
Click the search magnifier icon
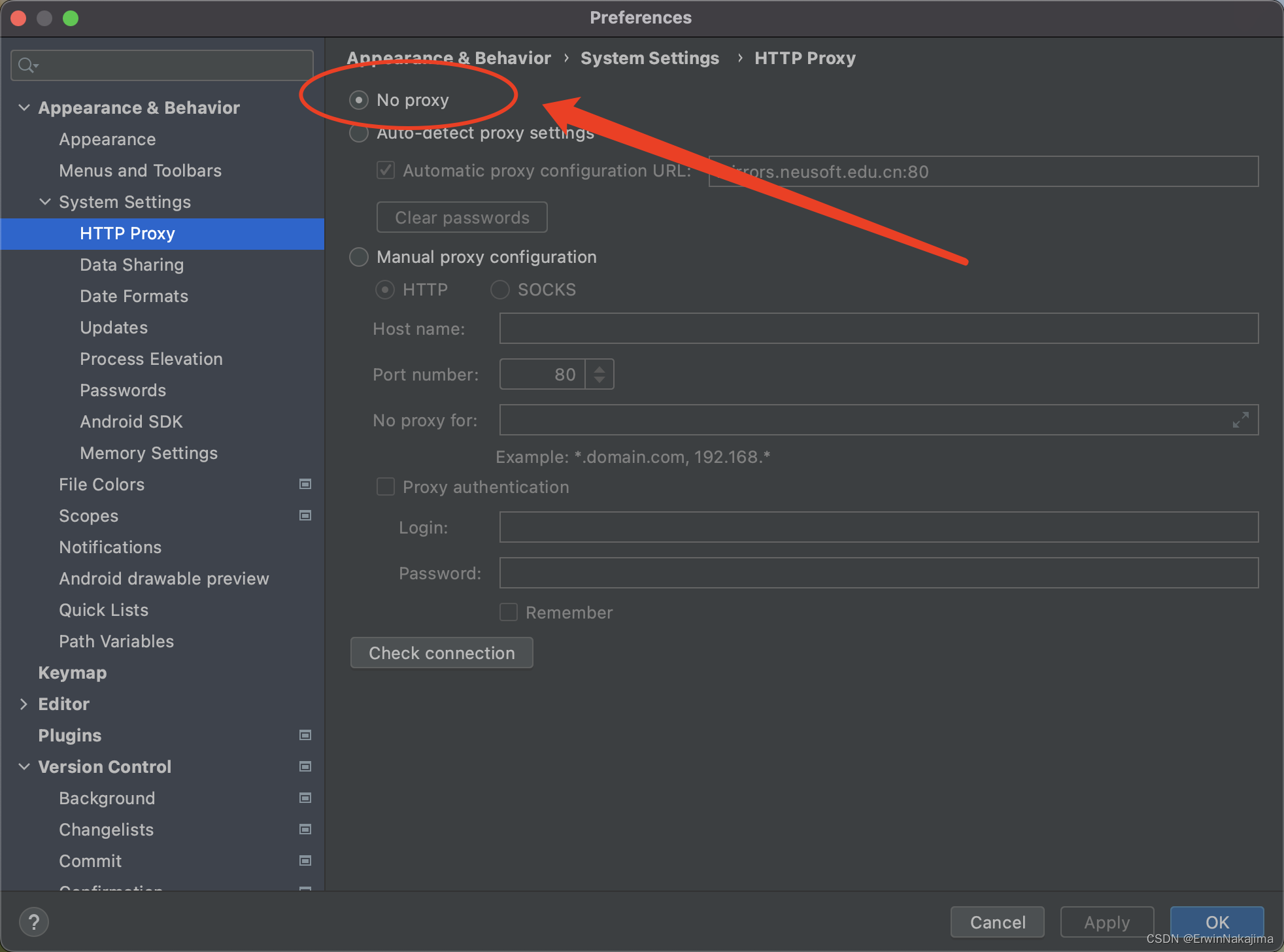click(x=27, y=65)
